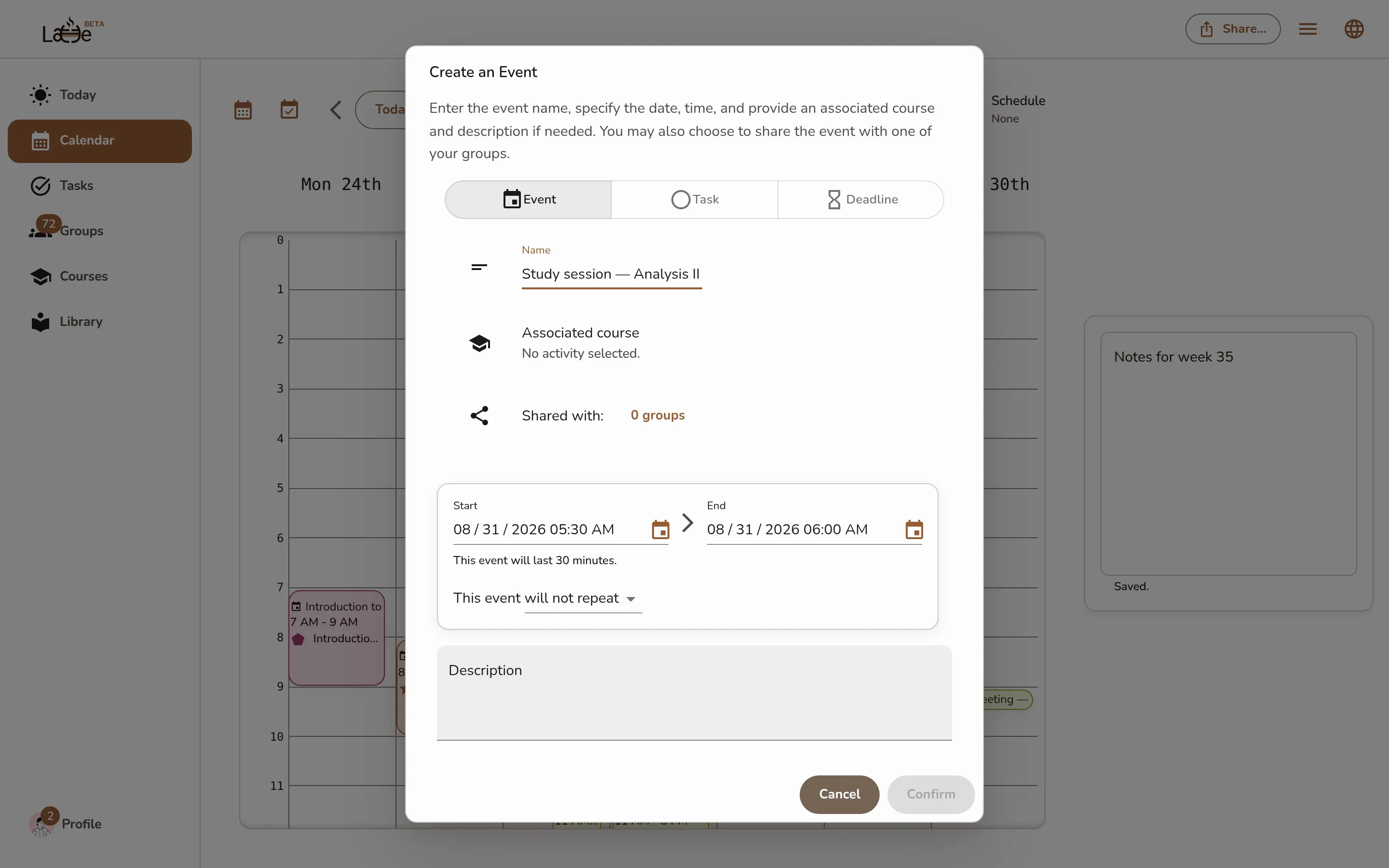Click the Associated course row
Image resolution: width=1389 pixels, height=868 pixels.
point(580,343)
